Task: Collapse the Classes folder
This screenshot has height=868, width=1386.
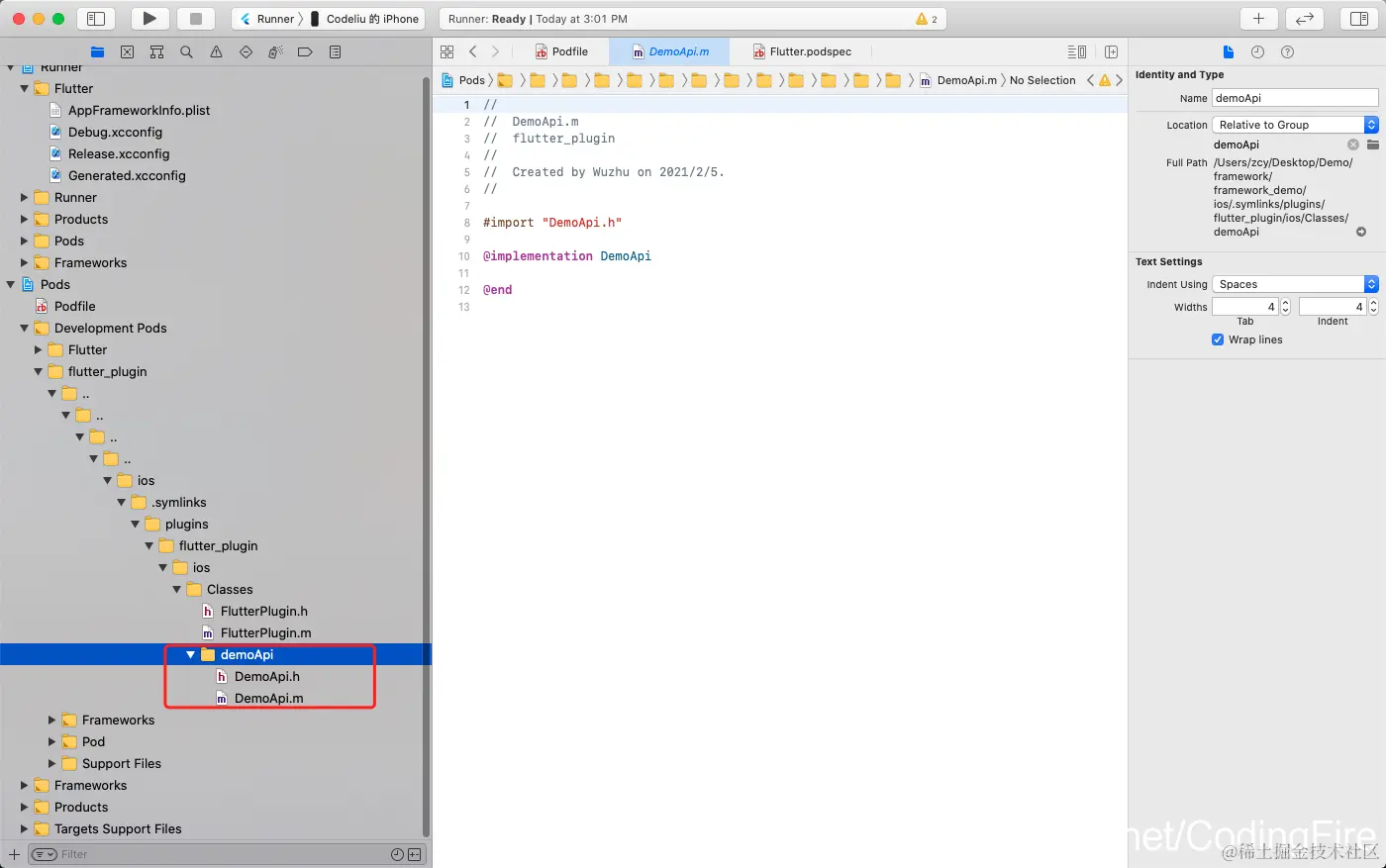Action: 177,589
